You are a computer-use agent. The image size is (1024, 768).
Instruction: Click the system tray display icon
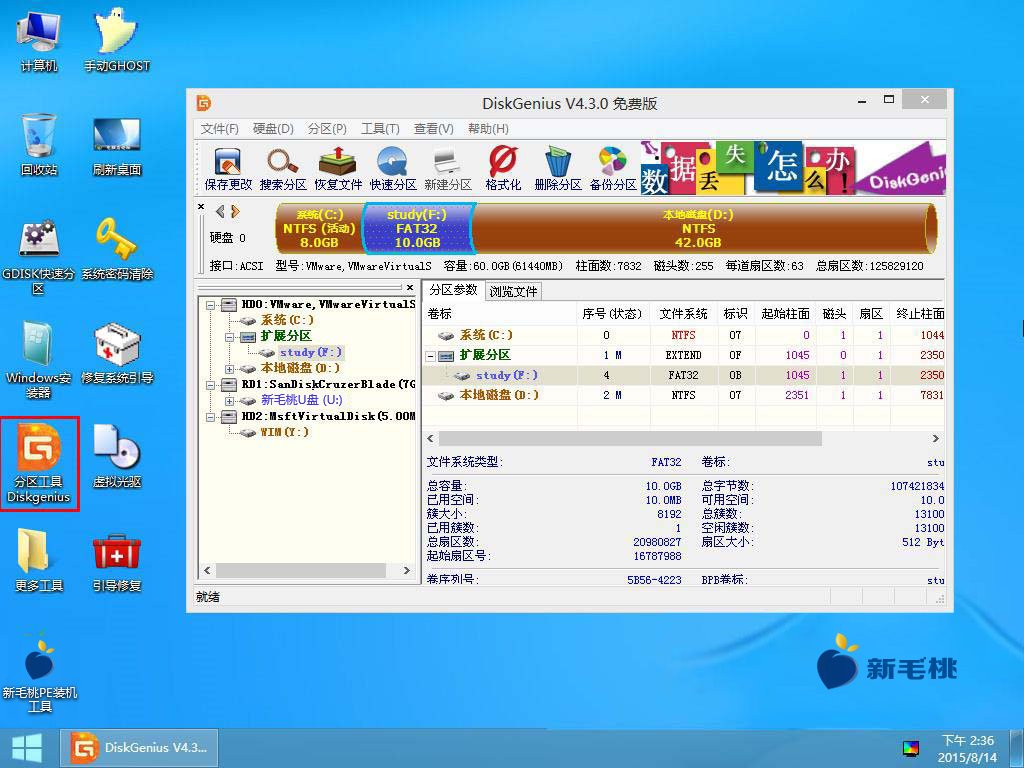(x=910, y=748)
